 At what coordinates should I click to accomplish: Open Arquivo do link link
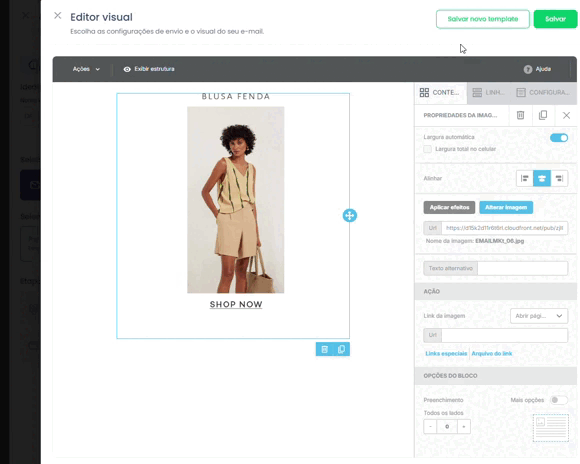point(492,353)
